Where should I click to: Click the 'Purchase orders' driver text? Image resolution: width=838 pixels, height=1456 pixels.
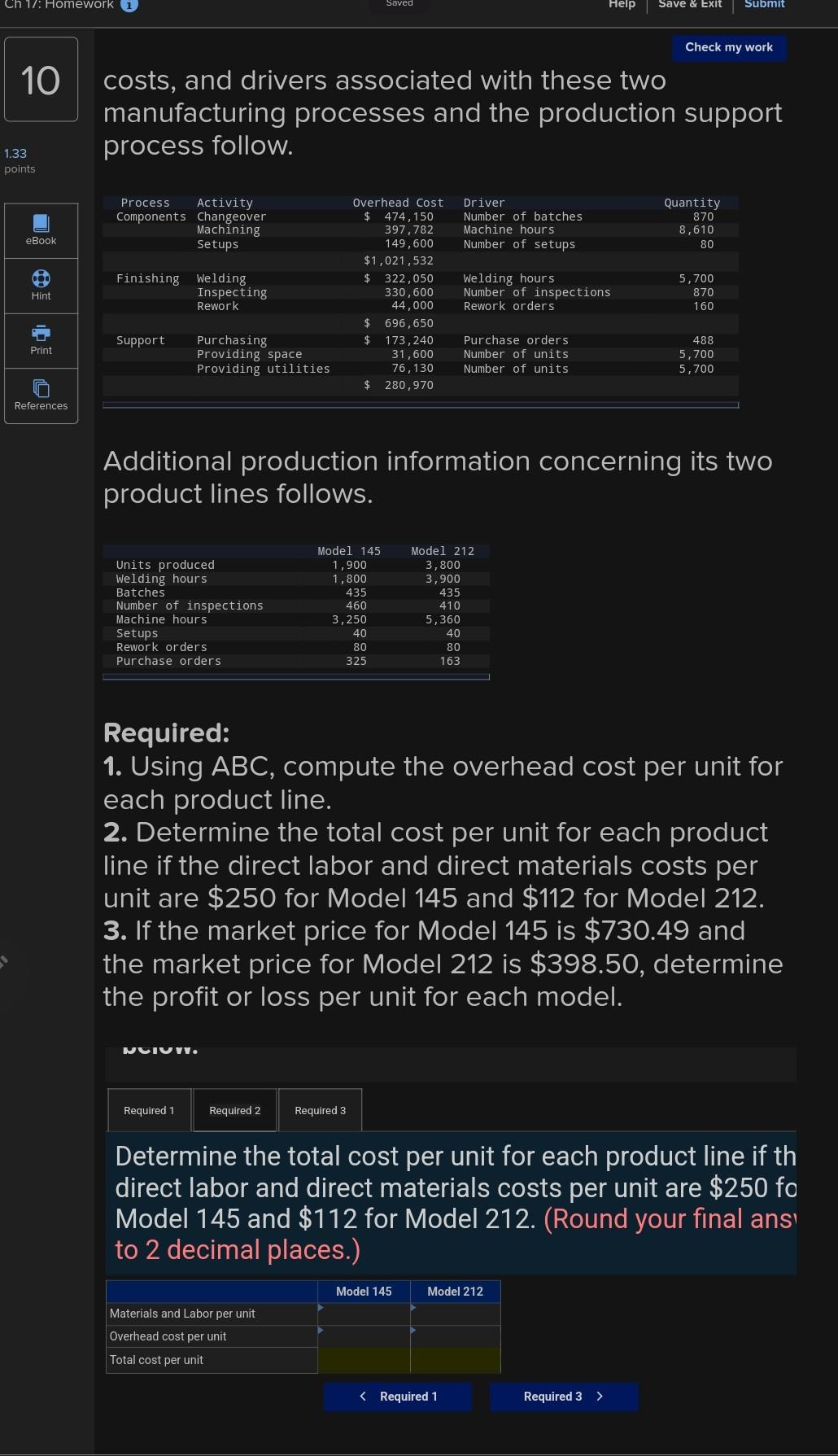tap(516, 340)
